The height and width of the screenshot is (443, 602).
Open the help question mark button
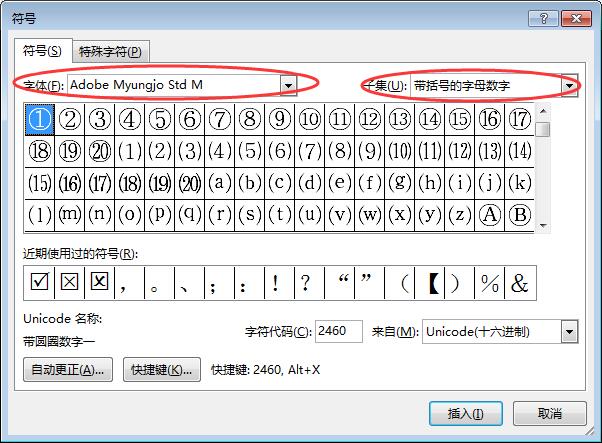tap(543, 18)
